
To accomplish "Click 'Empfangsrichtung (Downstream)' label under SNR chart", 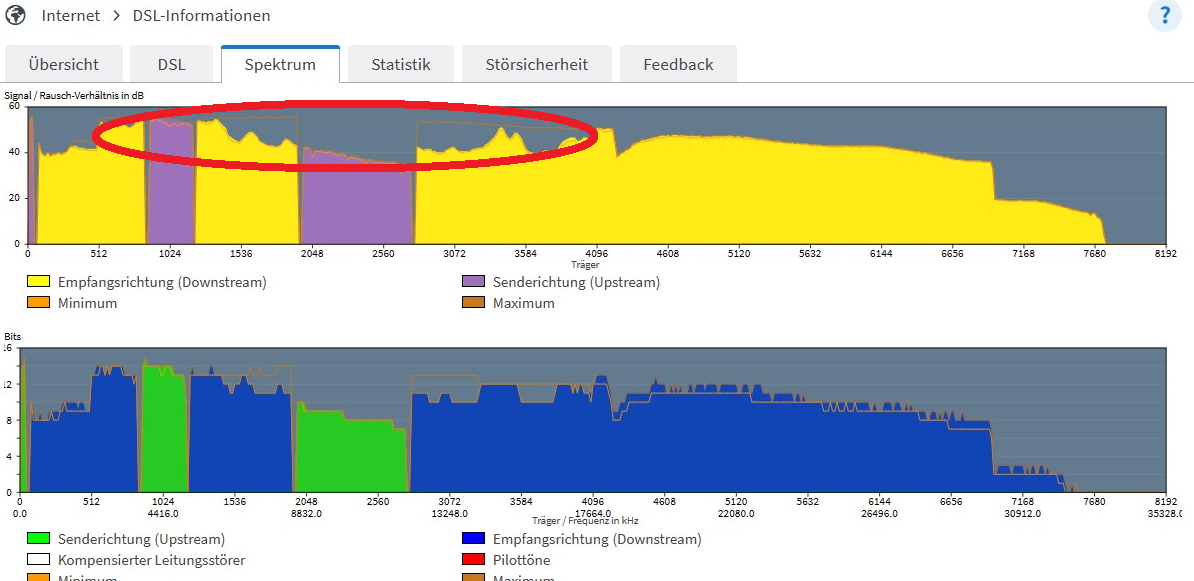I will (x=162, y=283).
